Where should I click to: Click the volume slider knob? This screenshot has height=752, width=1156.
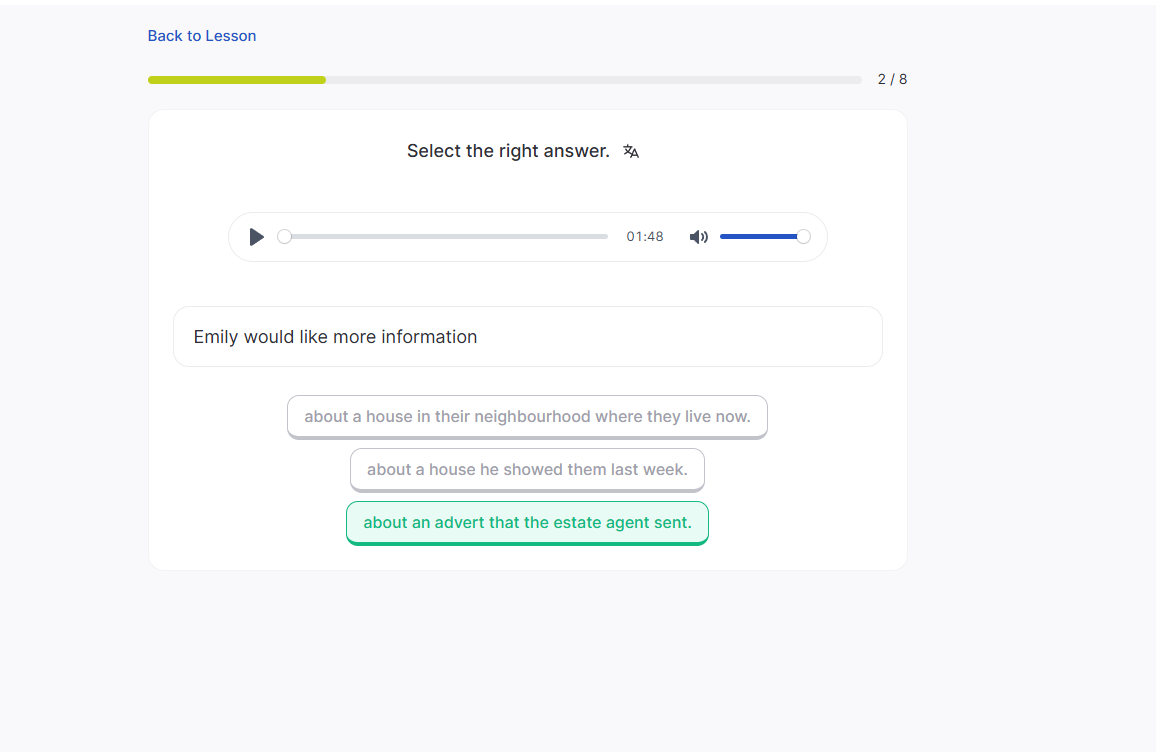coord(803,237)
